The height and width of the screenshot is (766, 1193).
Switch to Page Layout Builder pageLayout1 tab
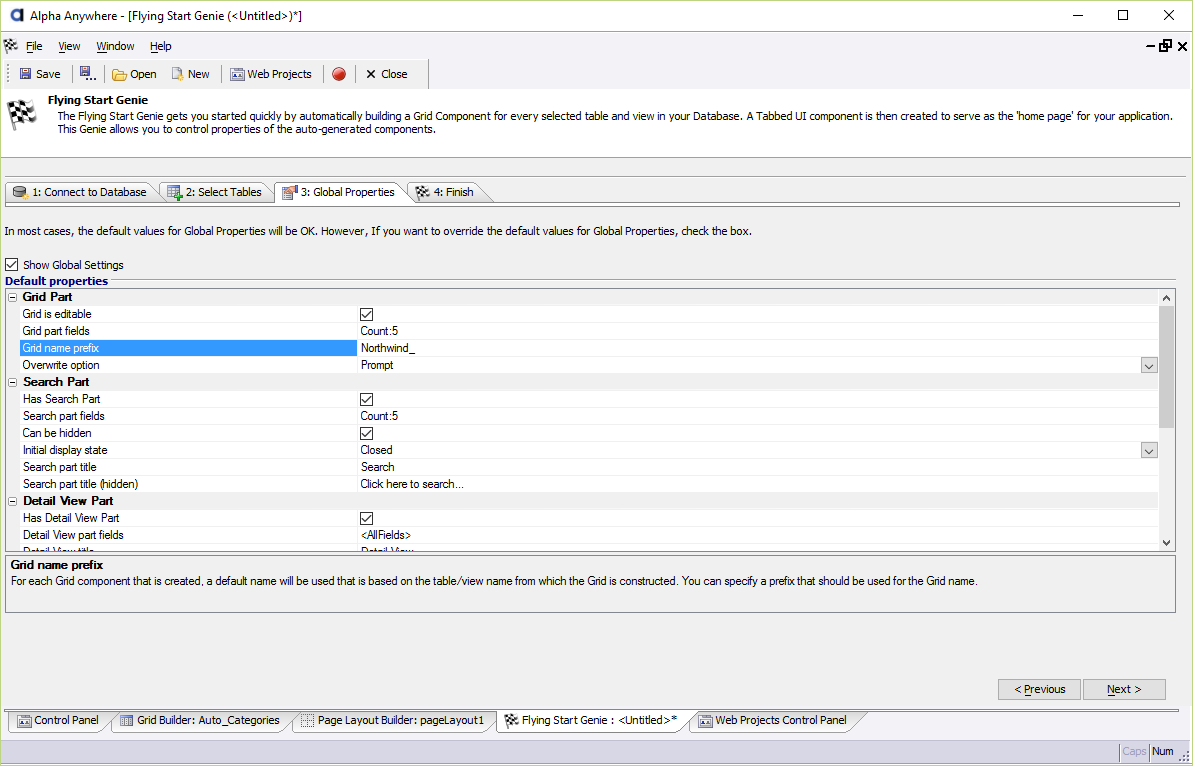tap(393, 720)
